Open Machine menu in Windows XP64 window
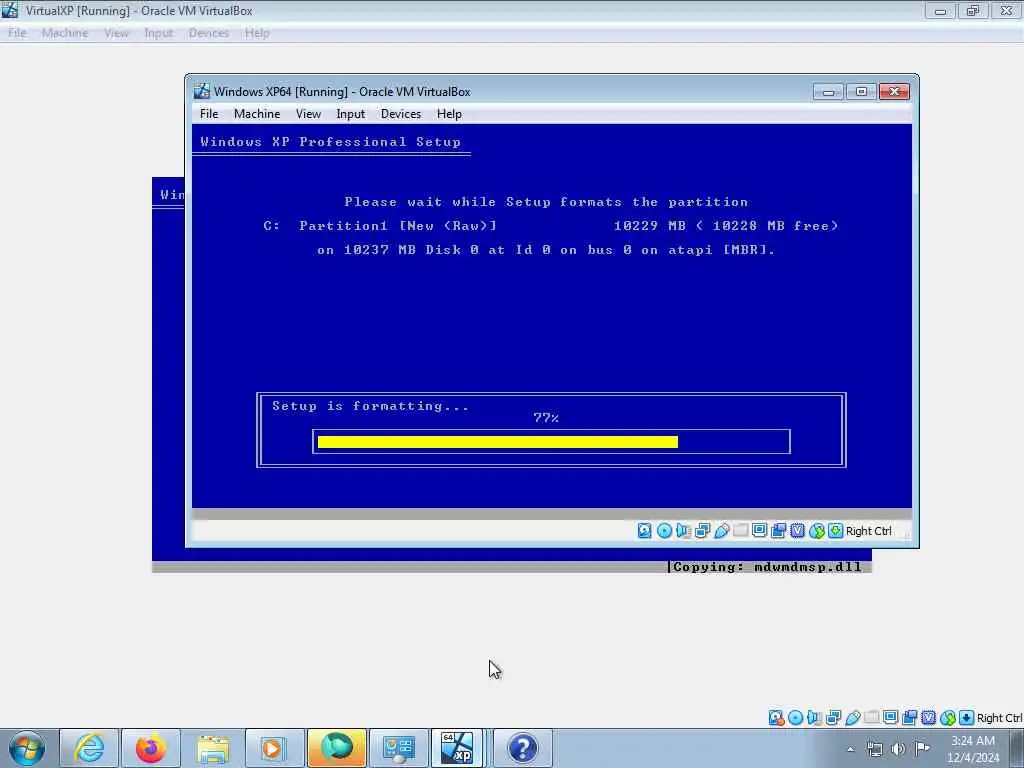 (257, 114)
